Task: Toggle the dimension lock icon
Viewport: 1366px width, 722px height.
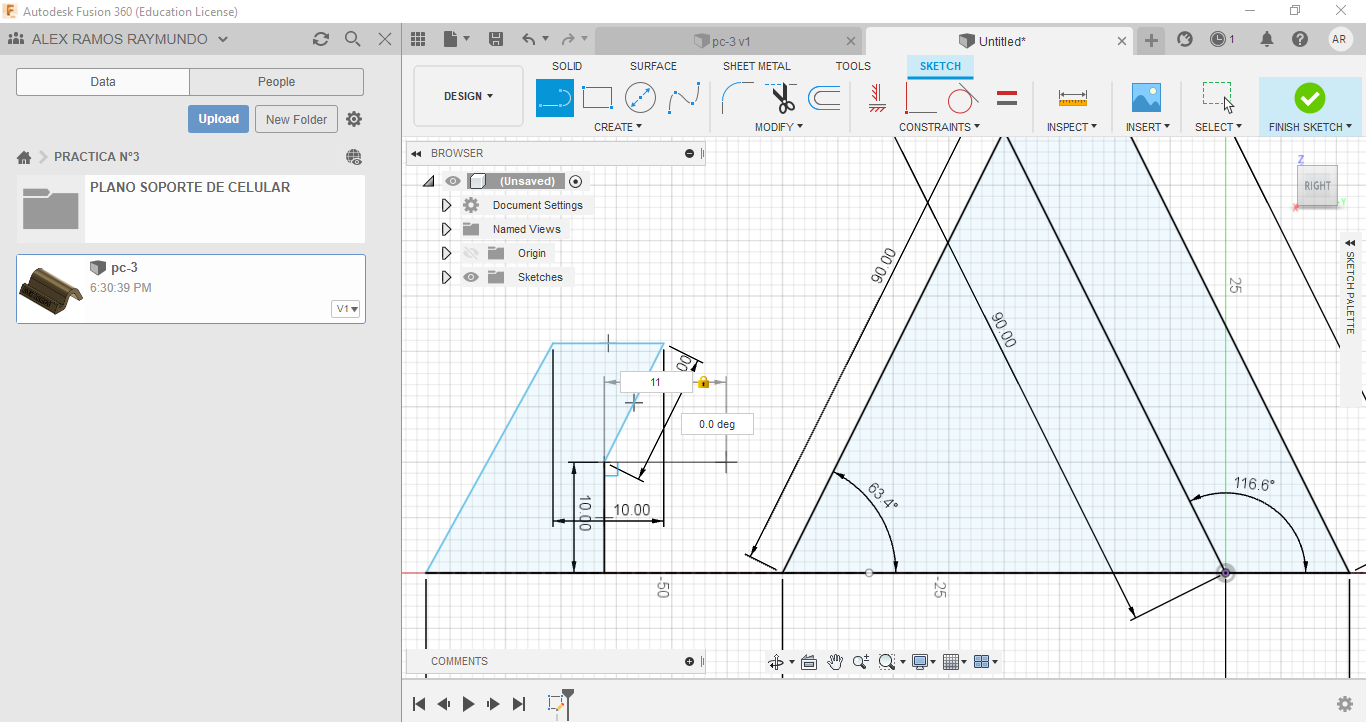Action: [703, 382]
